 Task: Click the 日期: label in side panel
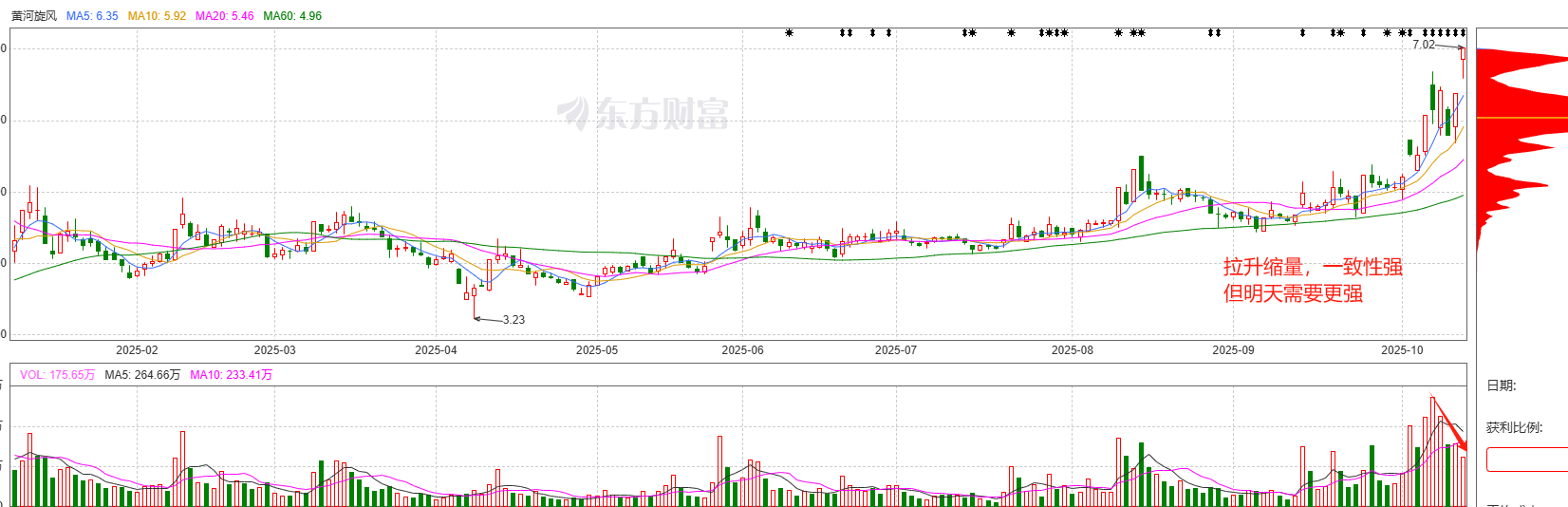(x=1502, y=385)
